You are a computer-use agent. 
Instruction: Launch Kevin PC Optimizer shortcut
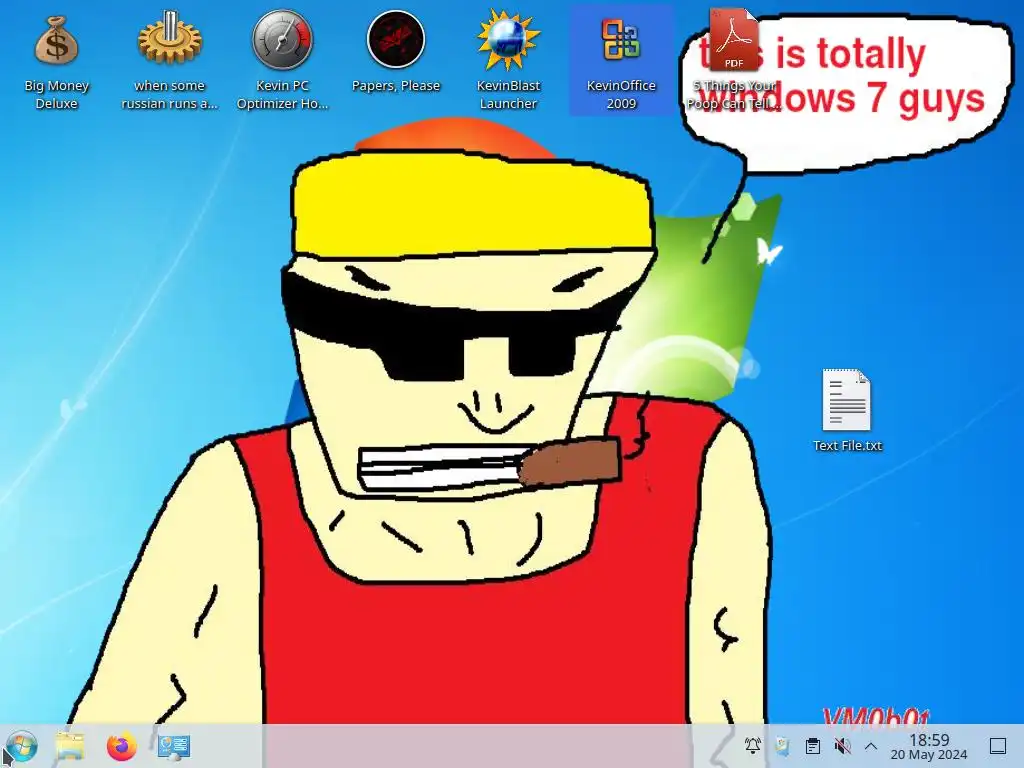point(282,60)
